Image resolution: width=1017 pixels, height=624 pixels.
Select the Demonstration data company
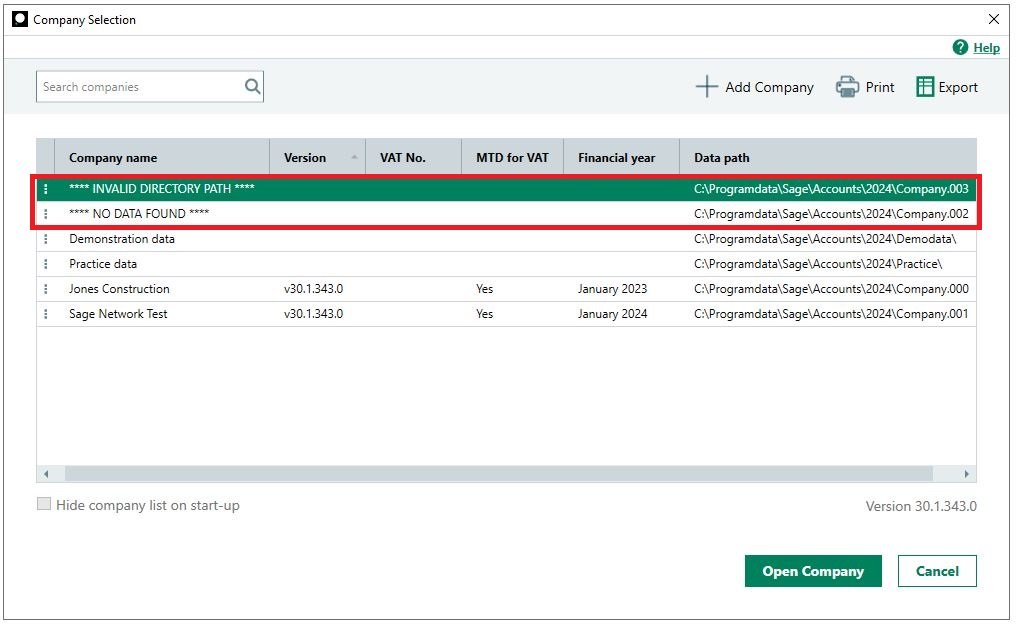[122, 239]
